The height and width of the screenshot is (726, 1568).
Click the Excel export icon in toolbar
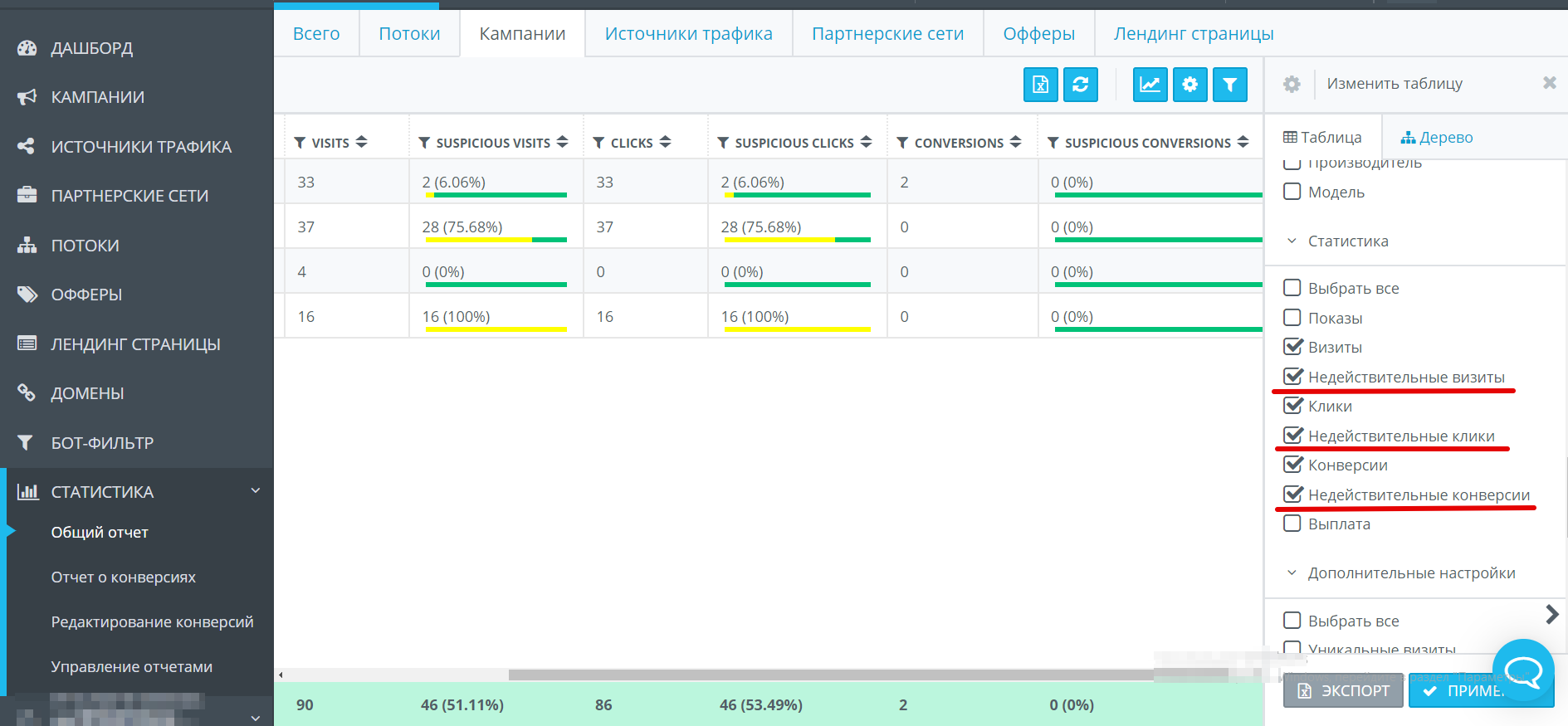click(1040, 85)
